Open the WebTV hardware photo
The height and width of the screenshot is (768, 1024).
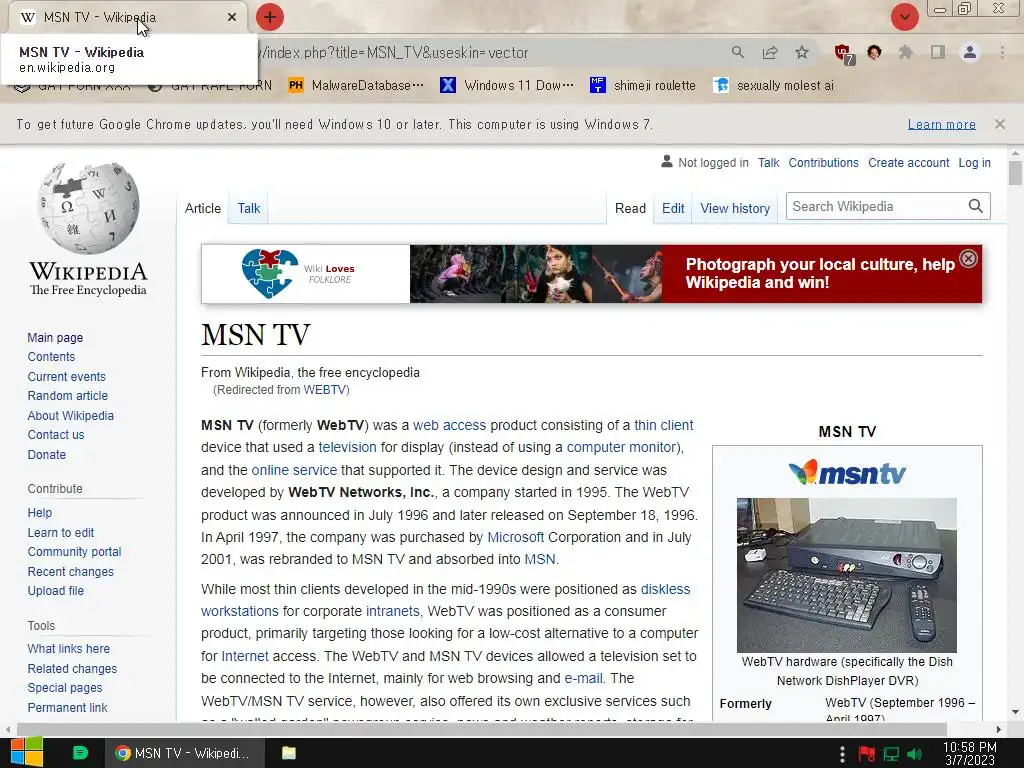(846, 575)
